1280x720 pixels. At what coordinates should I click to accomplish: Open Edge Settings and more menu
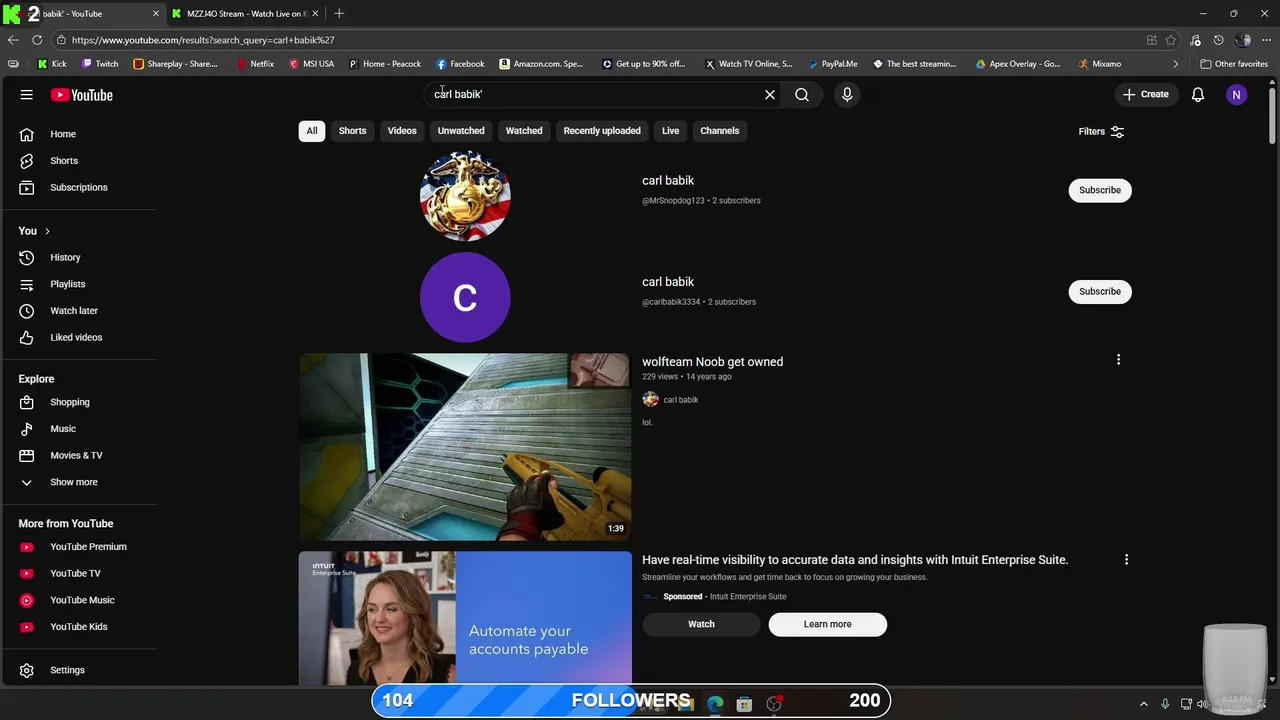[1267, 40]
